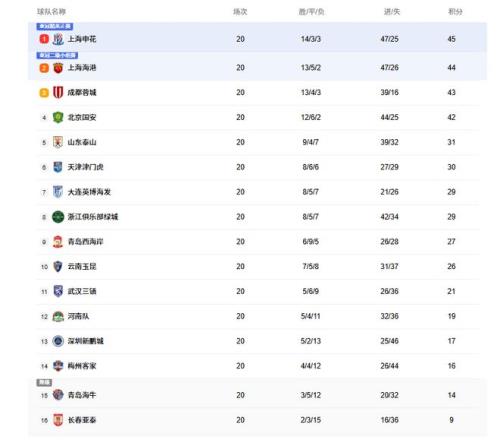Click the Beijing Guoan (北京国安) green crest

pyautogui.click(x=58, y=117)
